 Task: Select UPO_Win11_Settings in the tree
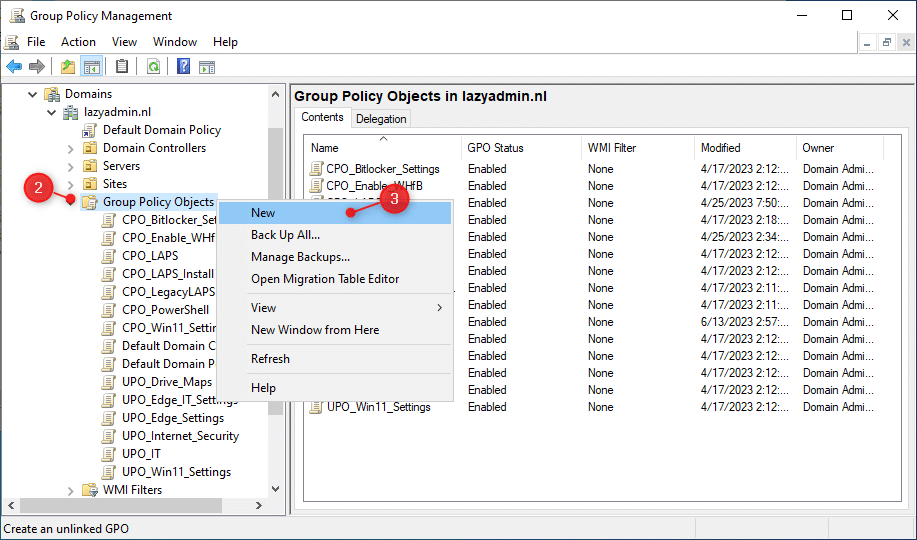point(176,472)
